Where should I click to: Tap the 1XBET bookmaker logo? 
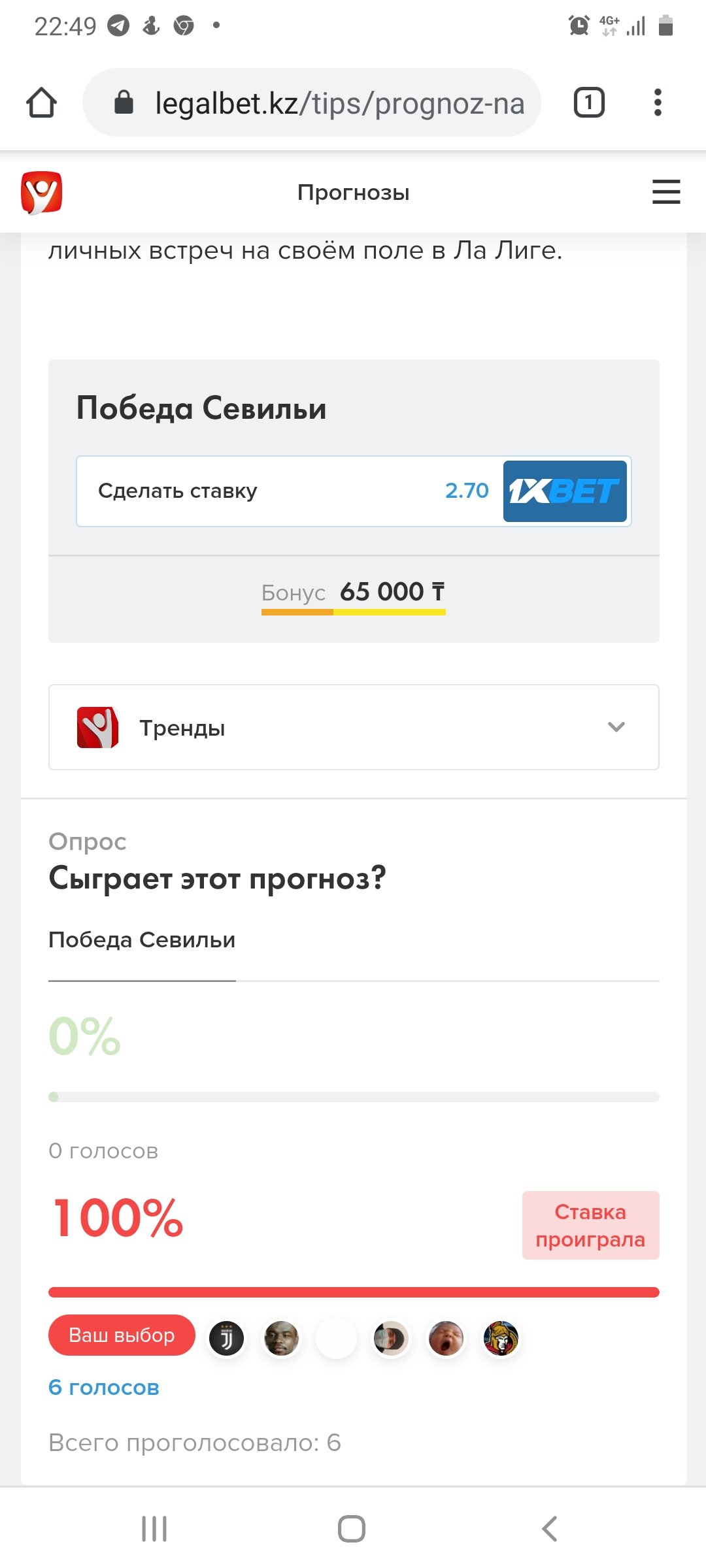[x=565, y=491]
